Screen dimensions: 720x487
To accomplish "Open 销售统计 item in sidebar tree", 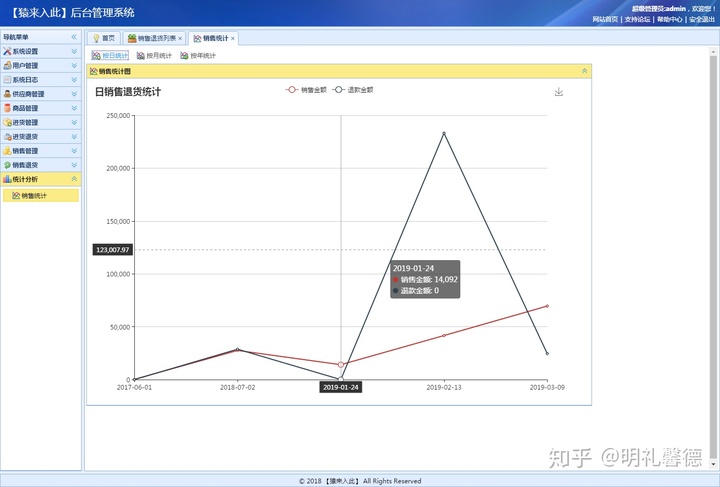I will pos(40,196).
